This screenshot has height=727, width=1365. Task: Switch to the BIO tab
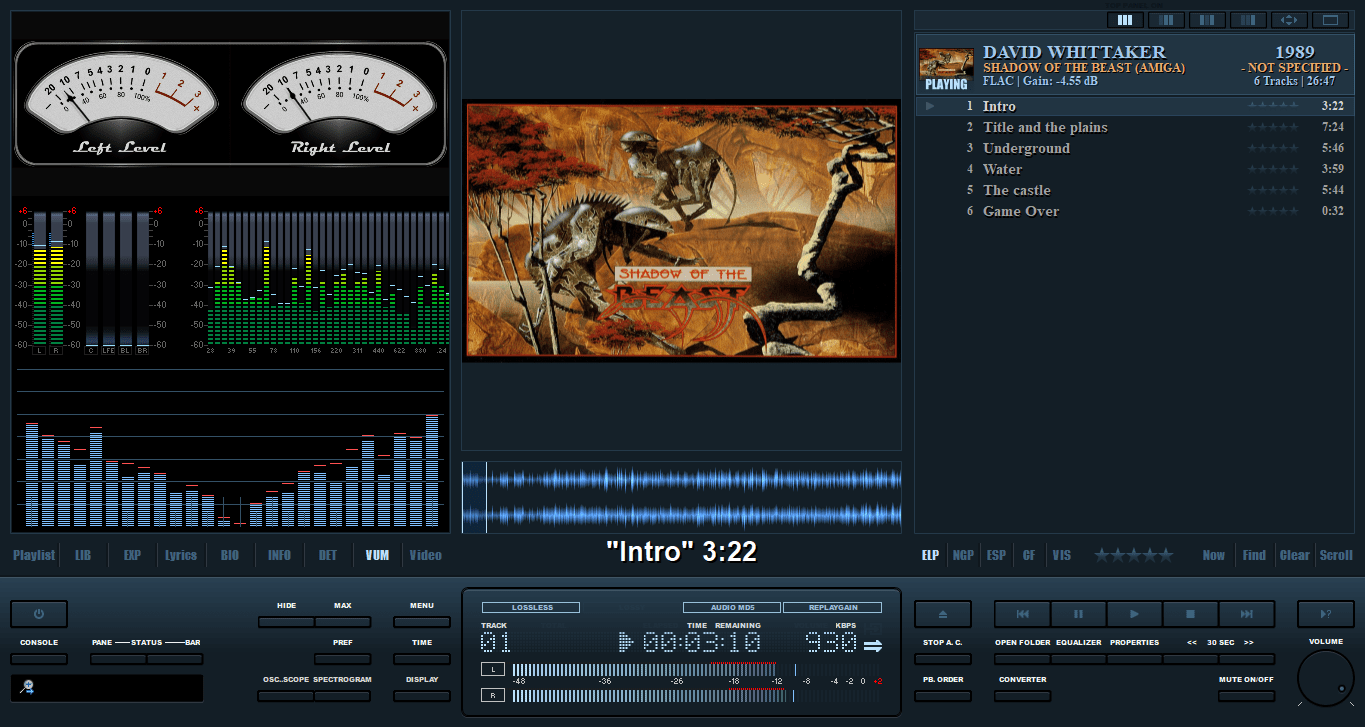pyautogui.click(x=230, y=555)
